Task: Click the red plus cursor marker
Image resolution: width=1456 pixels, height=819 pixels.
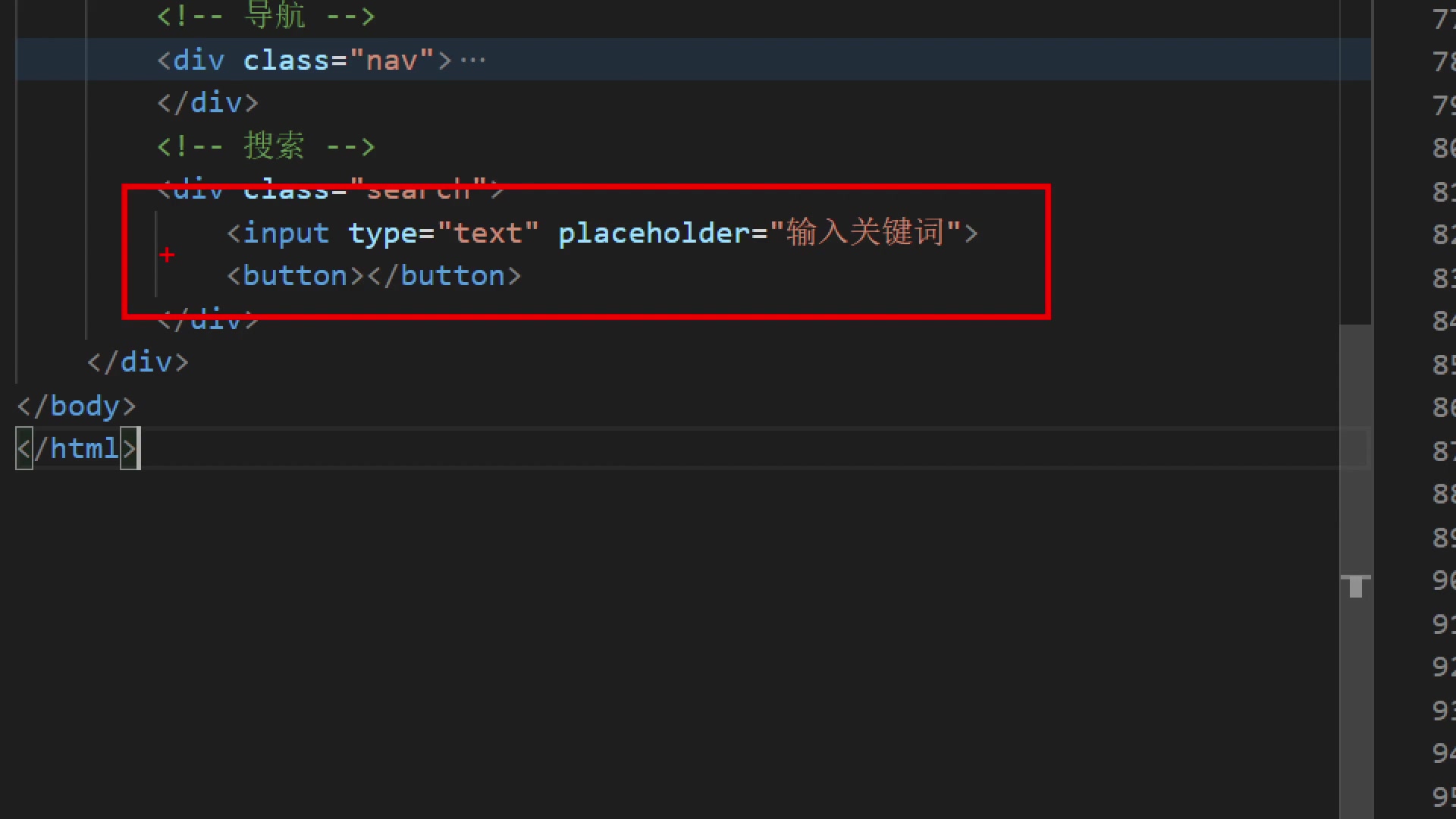Action: (167, 255)
